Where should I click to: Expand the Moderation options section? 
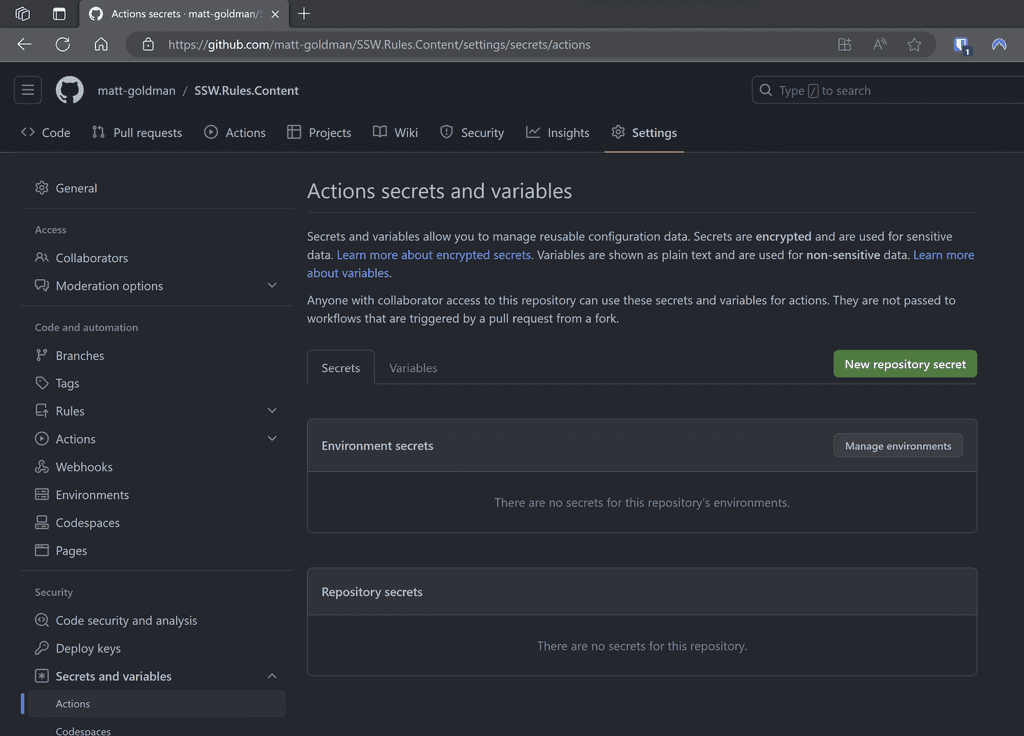(x=272, y=286)
